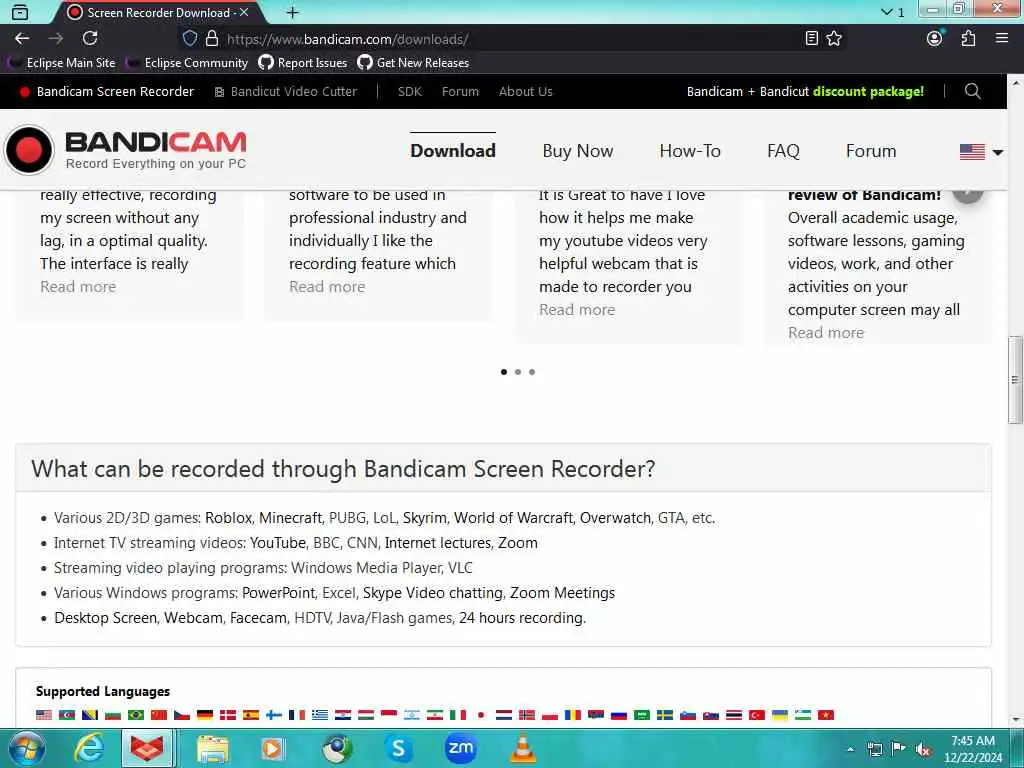This screenshot has height=768, width=1024.
Task: Click the muted volume tray icon
Action: coord(923,749)
